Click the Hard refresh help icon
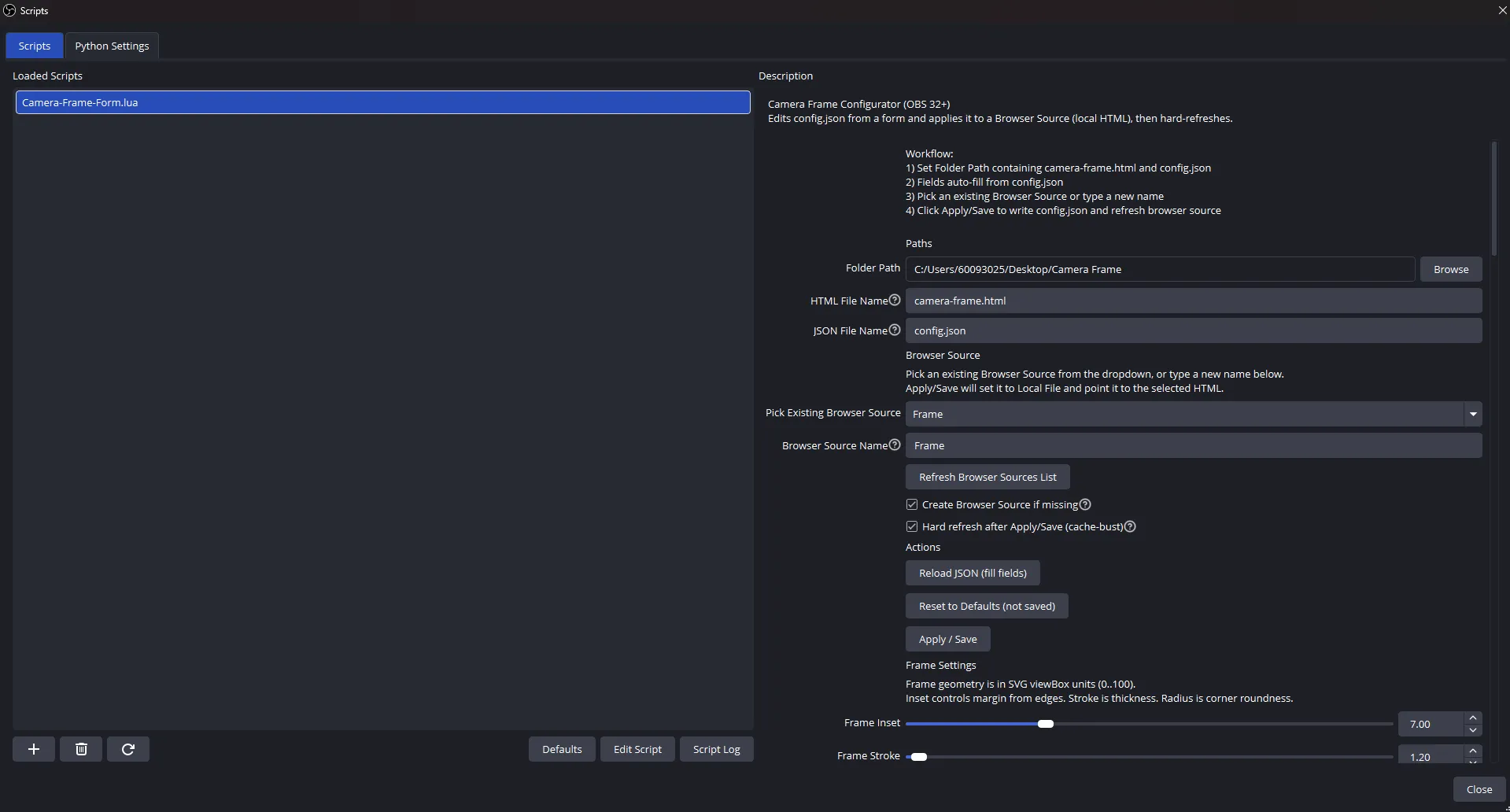Screen dimensions: 1510x812 (1129, 526)
